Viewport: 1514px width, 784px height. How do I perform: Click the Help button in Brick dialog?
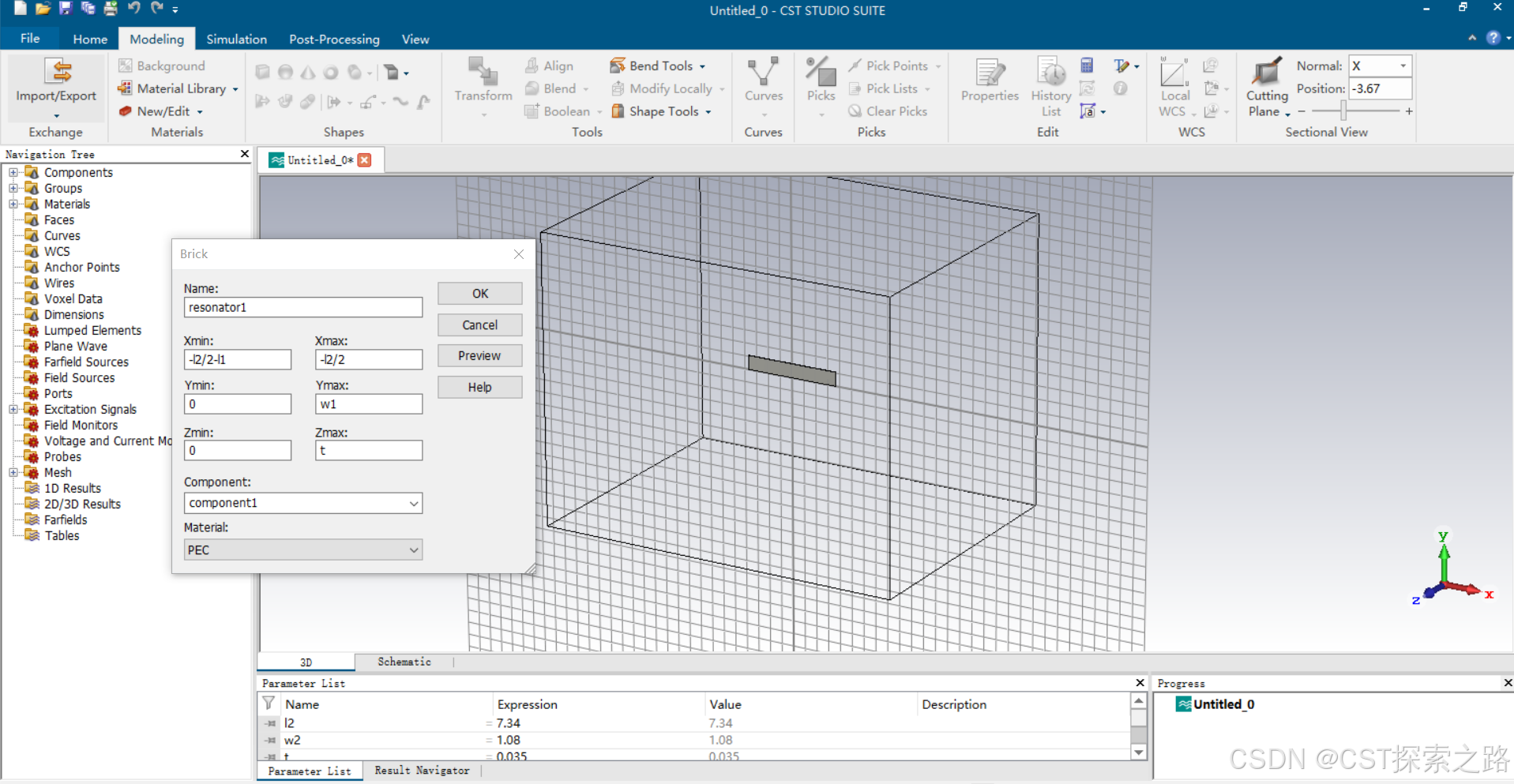480,387
